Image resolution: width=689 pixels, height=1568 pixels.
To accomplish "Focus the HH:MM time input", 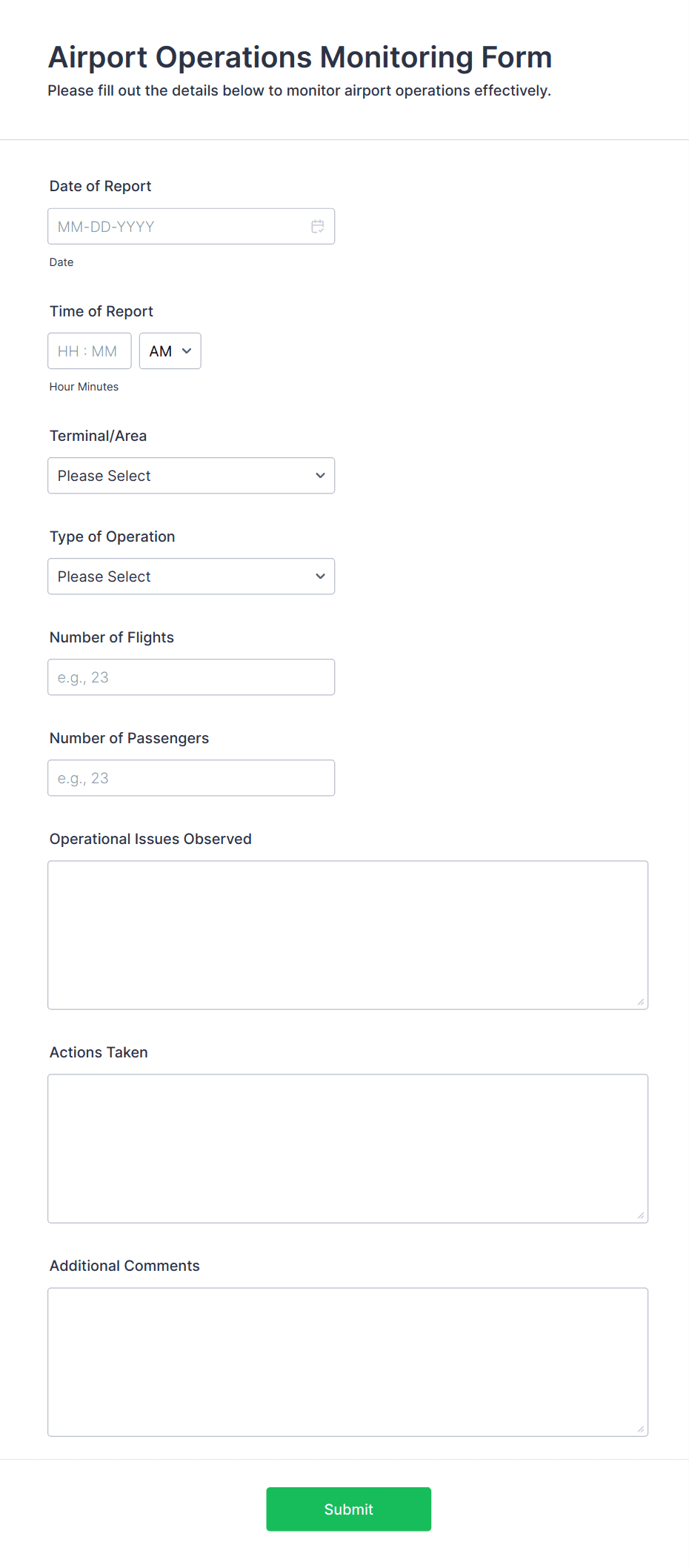I will click(x=89, y=351).
